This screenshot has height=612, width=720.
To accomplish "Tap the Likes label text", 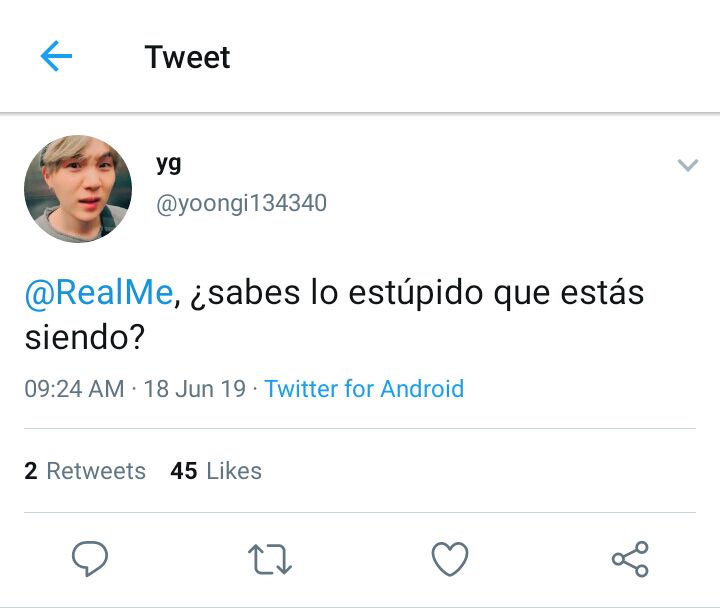I will (234, 471).
